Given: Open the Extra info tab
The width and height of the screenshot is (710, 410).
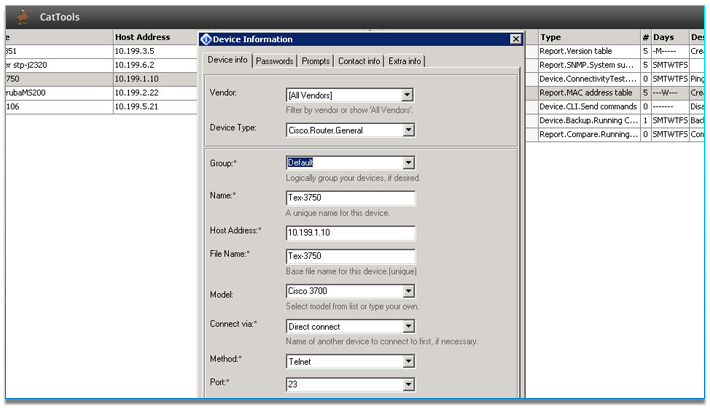Looking at the screenshot, I should [404, 61].
